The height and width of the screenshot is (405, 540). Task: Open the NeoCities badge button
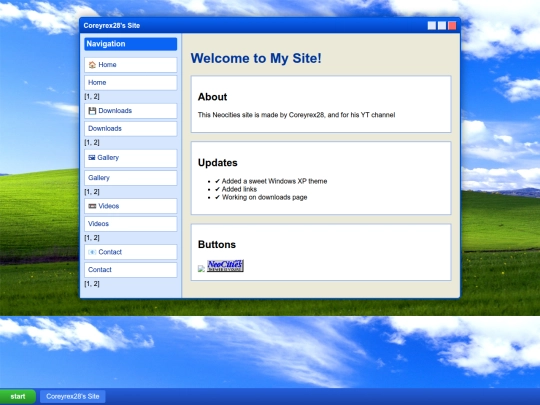pos(225,266)
